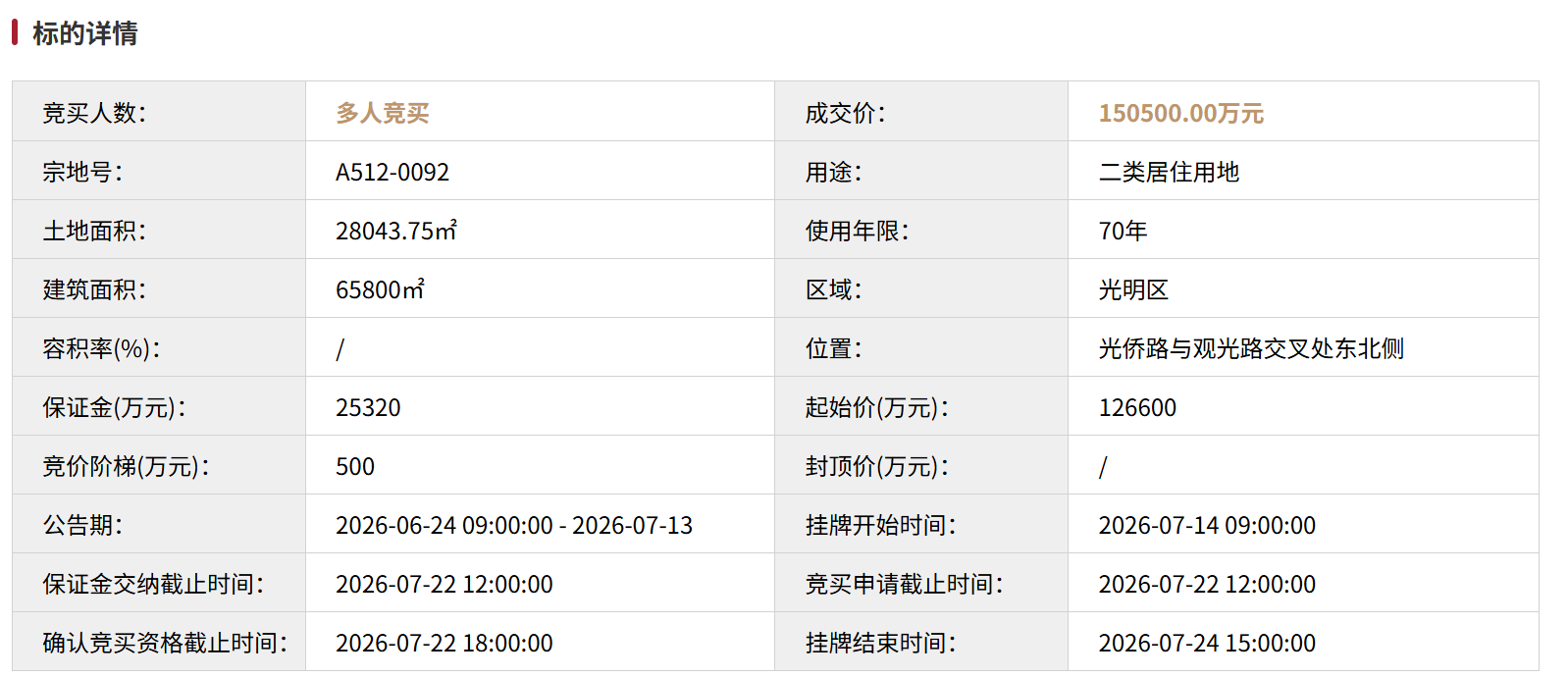Select the location 光侨路与观光路交叉处东北侧
This screenshot has height=677, width=1568.
click(1251, 348)
